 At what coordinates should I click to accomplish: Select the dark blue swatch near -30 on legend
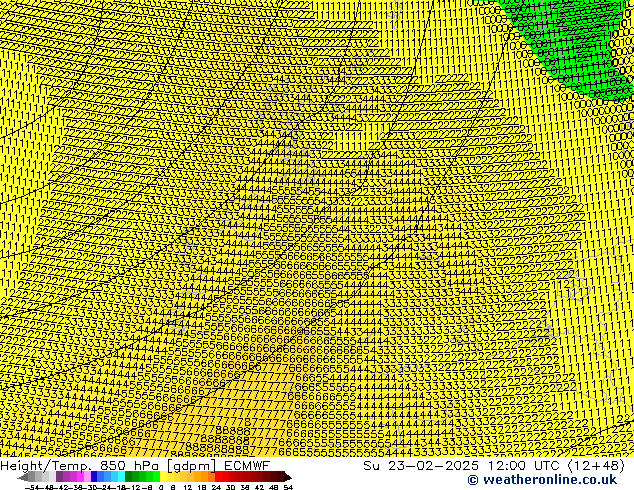pos(94,477)
